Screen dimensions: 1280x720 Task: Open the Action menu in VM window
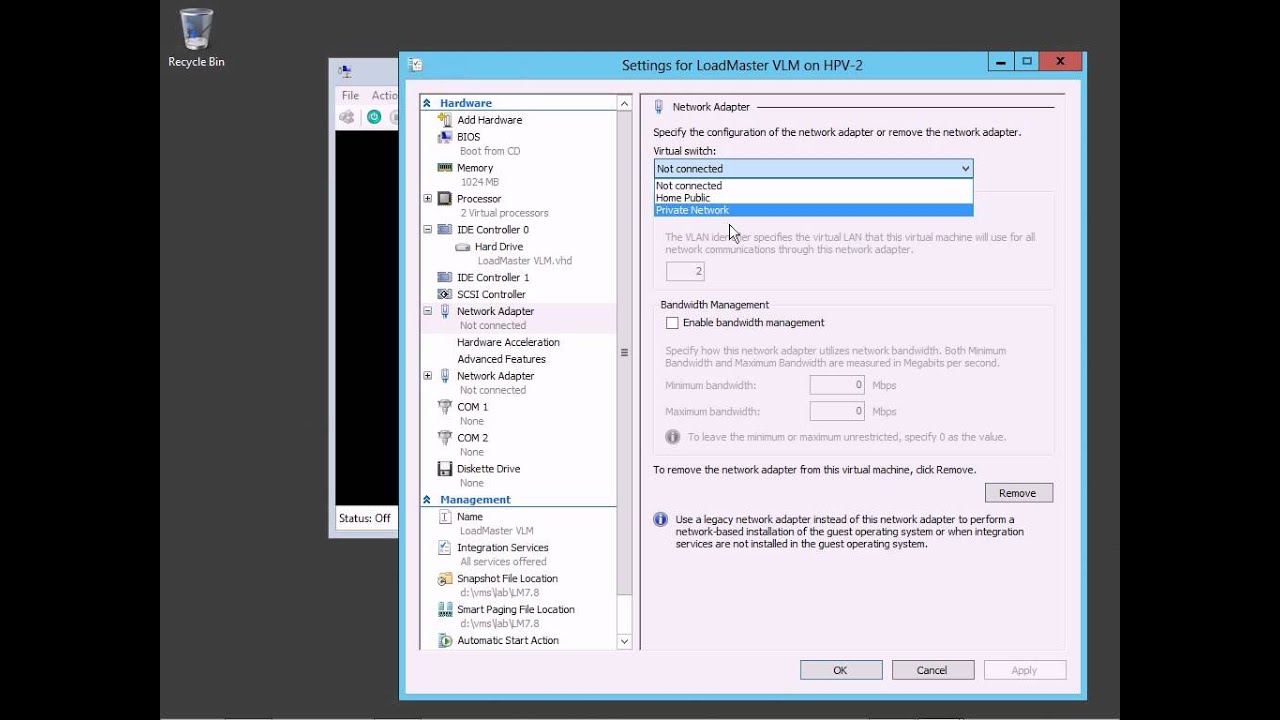click(x=384, y=96)
